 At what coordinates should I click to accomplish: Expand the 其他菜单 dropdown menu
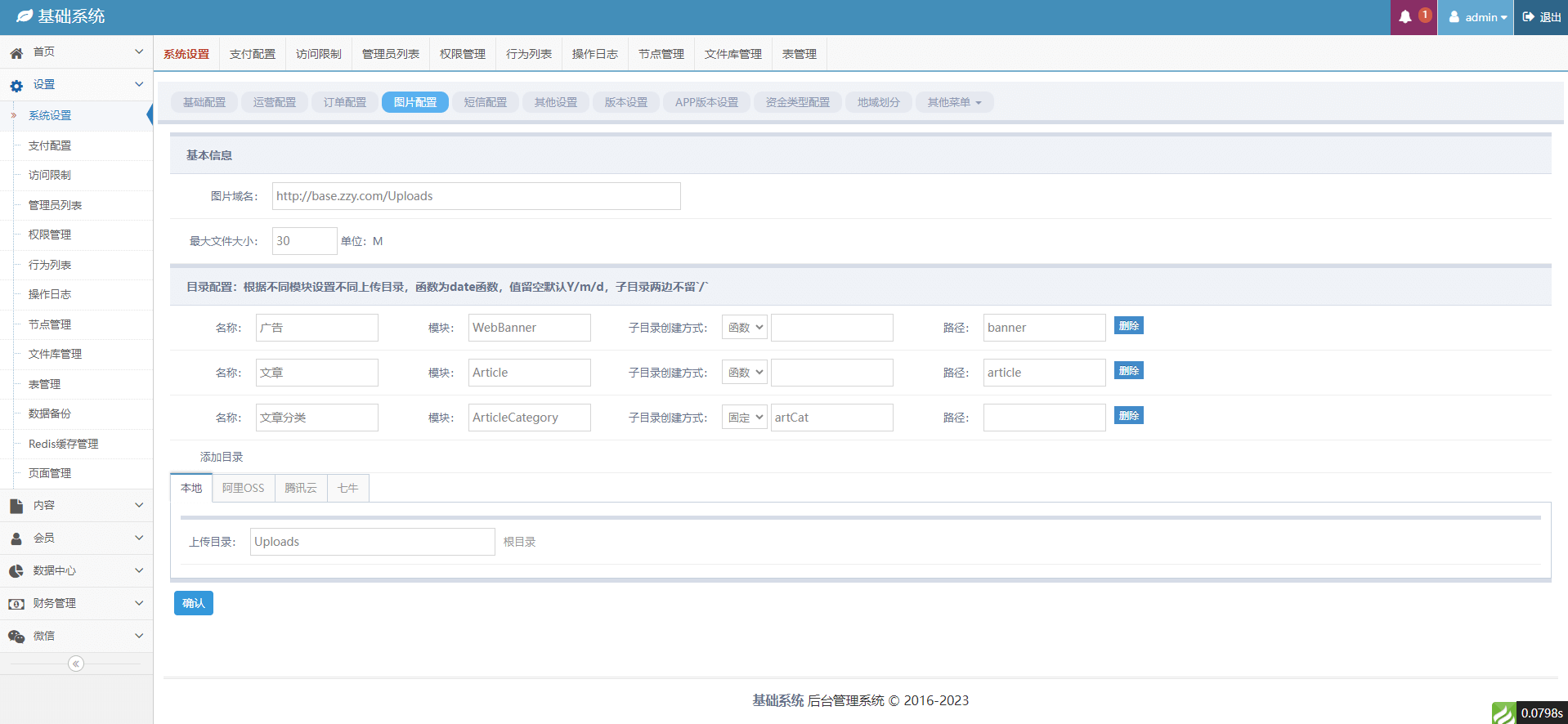(954, 102)
